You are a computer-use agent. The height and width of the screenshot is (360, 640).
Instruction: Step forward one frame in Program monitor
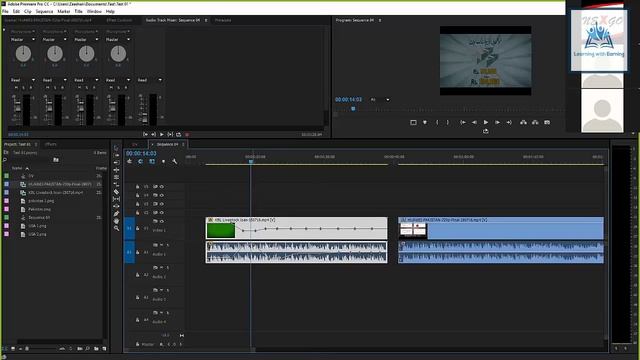click(497, 122)
